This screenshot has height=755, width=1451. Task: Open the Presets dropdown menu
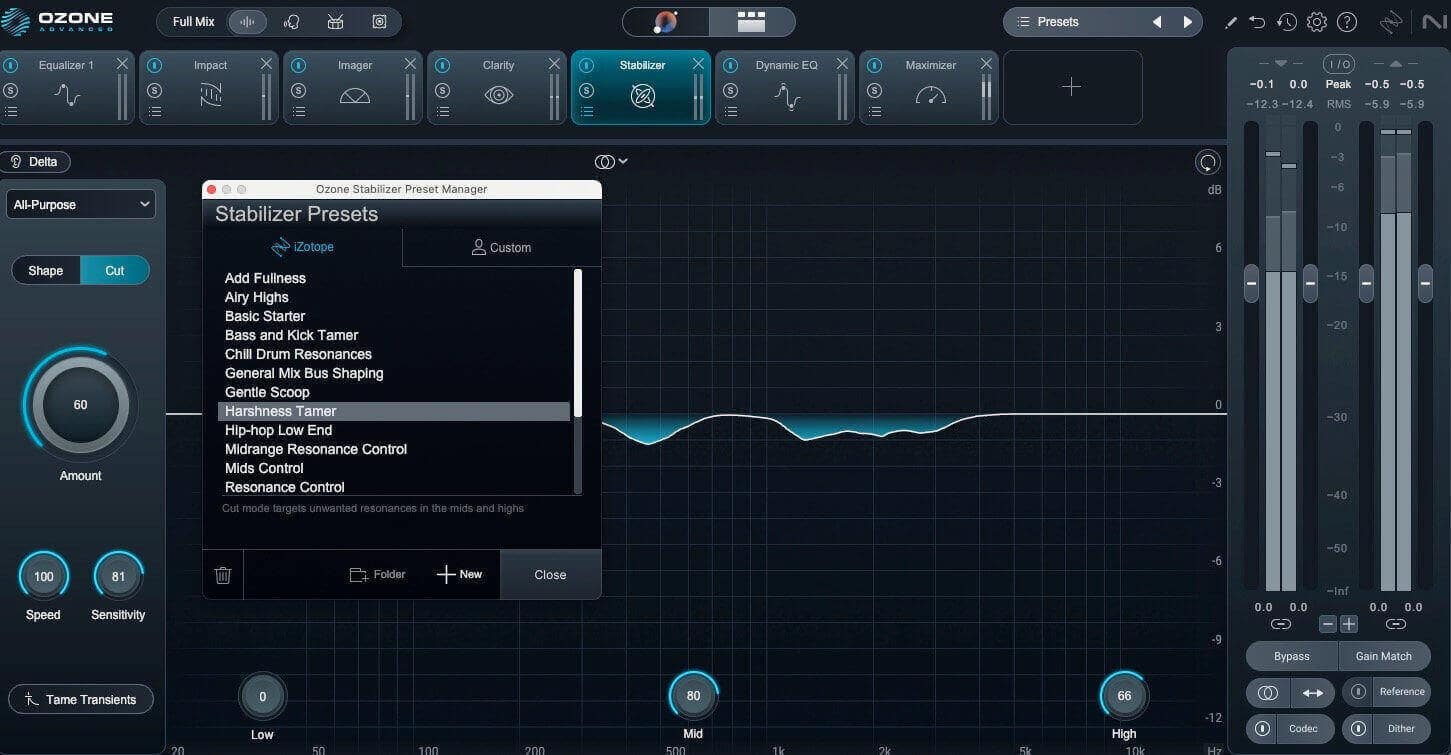(1073, 22)
